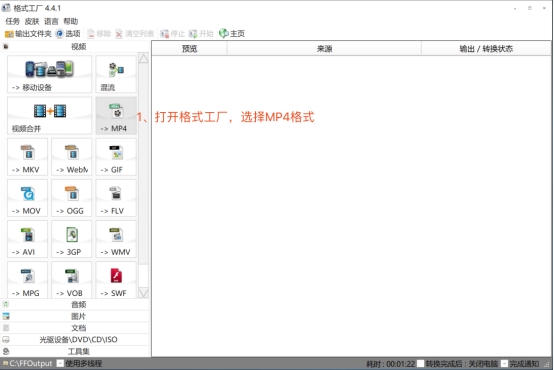Go to 主页 homepage

232,34
